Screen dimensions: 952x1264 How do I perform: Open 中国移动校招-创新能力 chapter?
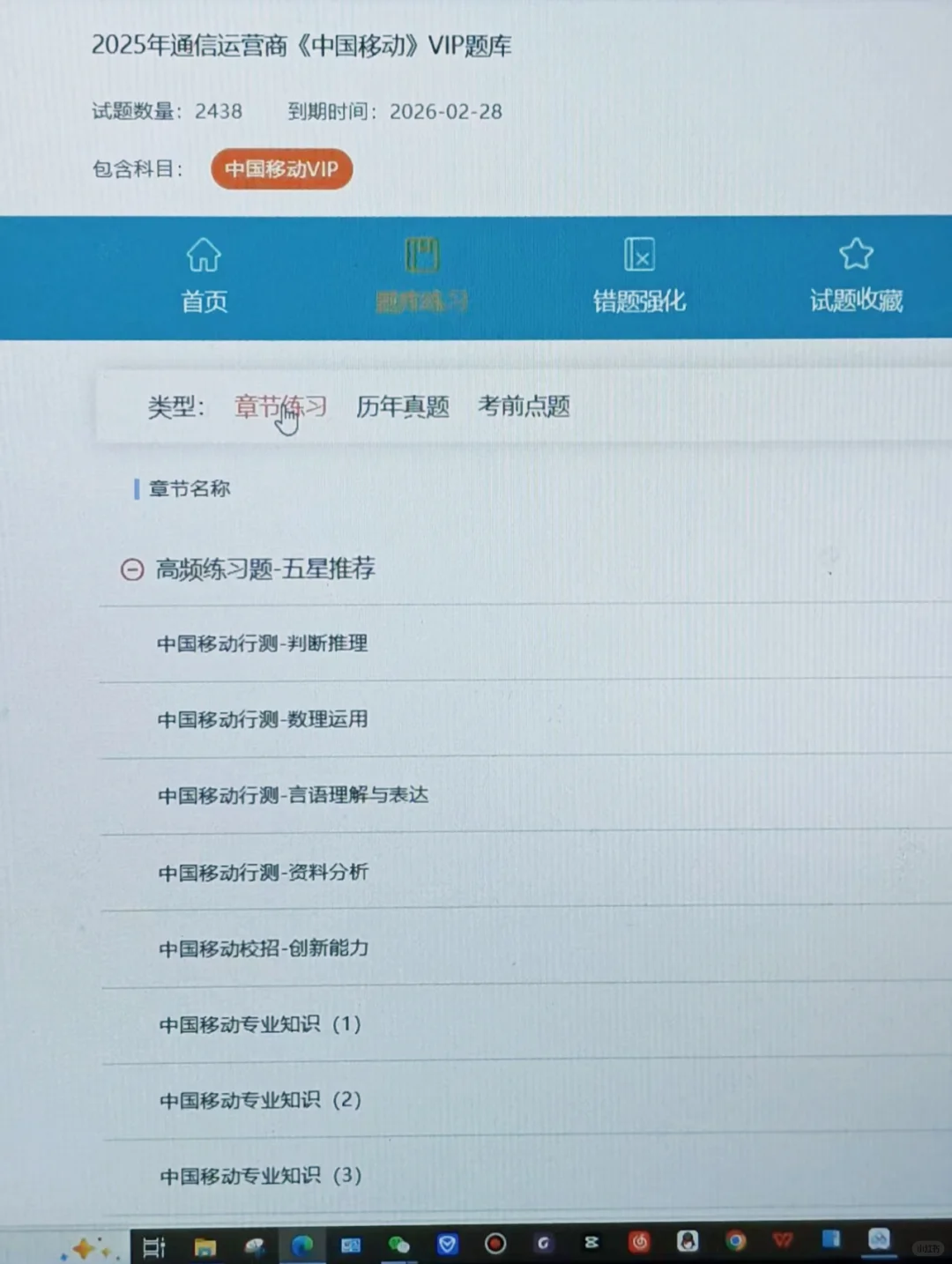(x=264, y=948)
